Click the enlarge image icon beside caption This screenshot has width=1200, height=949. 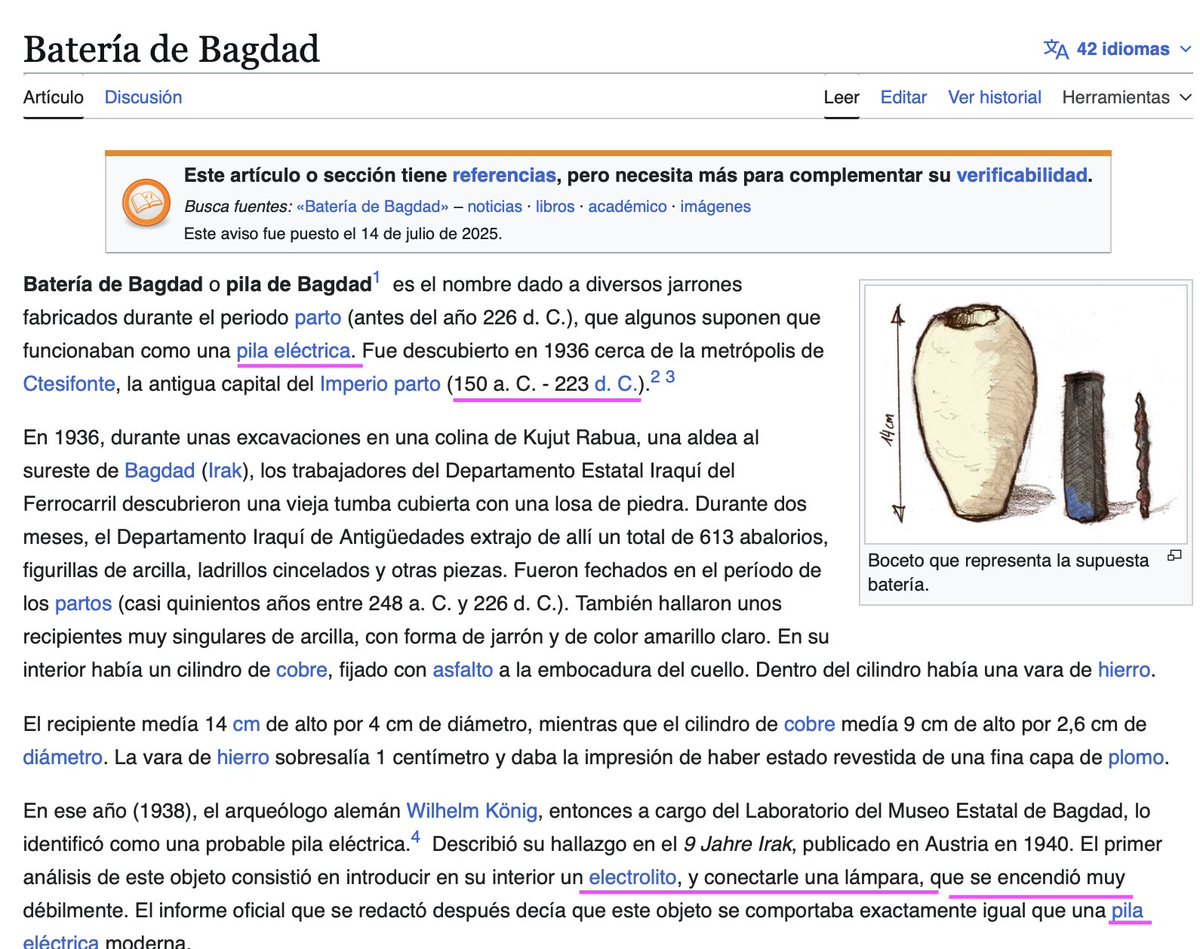[1175, 556]
